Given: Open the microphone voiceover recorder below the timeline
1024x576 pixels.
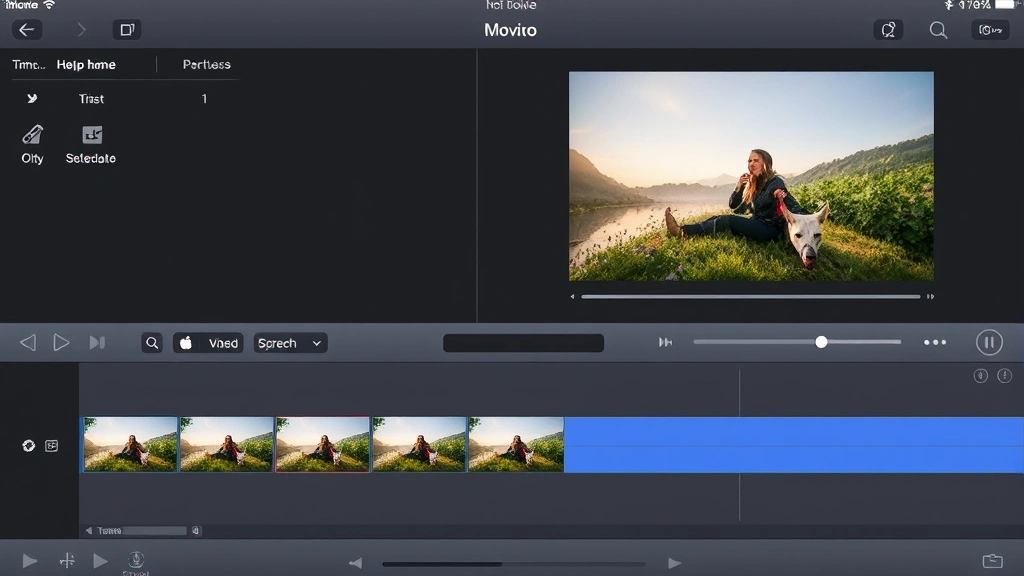Looking at the screenshot, I should pyautogui.click(x=136, y=560).
